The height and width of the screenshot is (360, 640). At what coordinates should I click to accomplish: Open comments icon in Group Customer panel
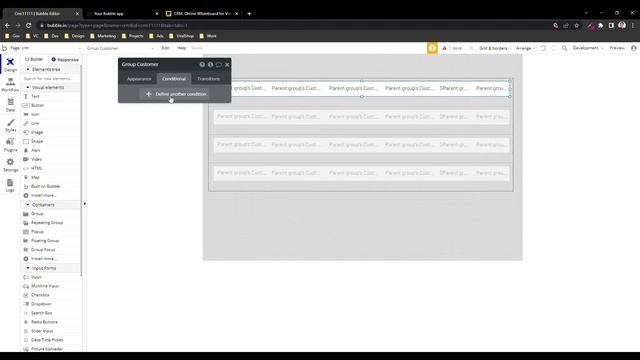coord(218,64)
